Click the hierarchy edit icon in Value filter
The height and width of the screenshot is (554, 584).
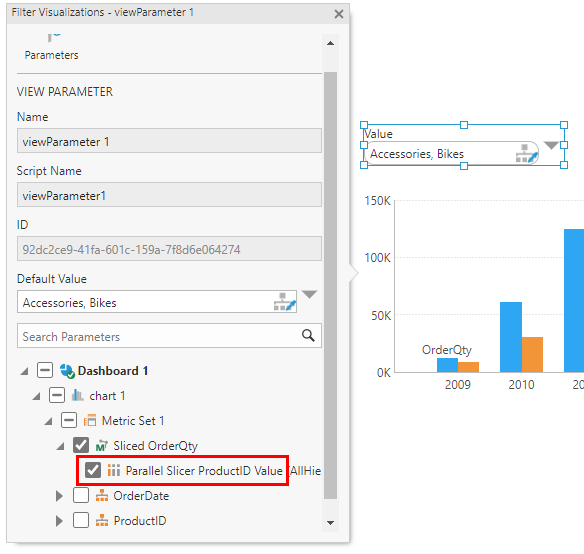click(x=527, y=153)
